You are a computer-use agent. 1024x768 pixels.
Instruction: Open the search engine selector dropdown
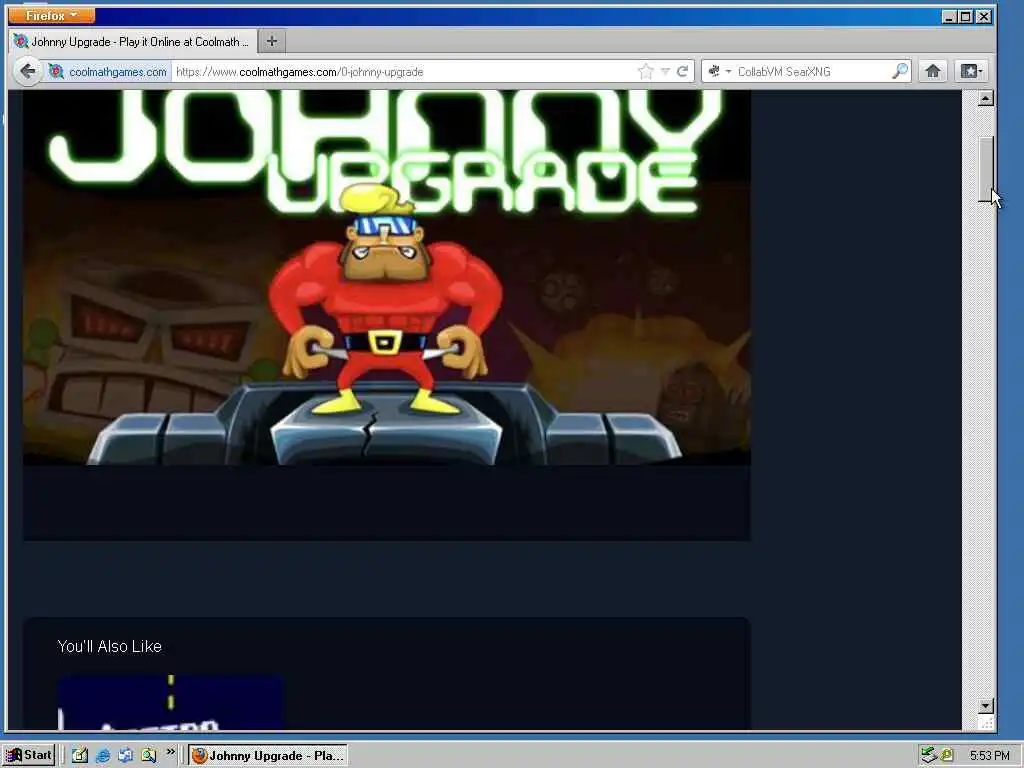pyautogui.click(x=720, y=72)
